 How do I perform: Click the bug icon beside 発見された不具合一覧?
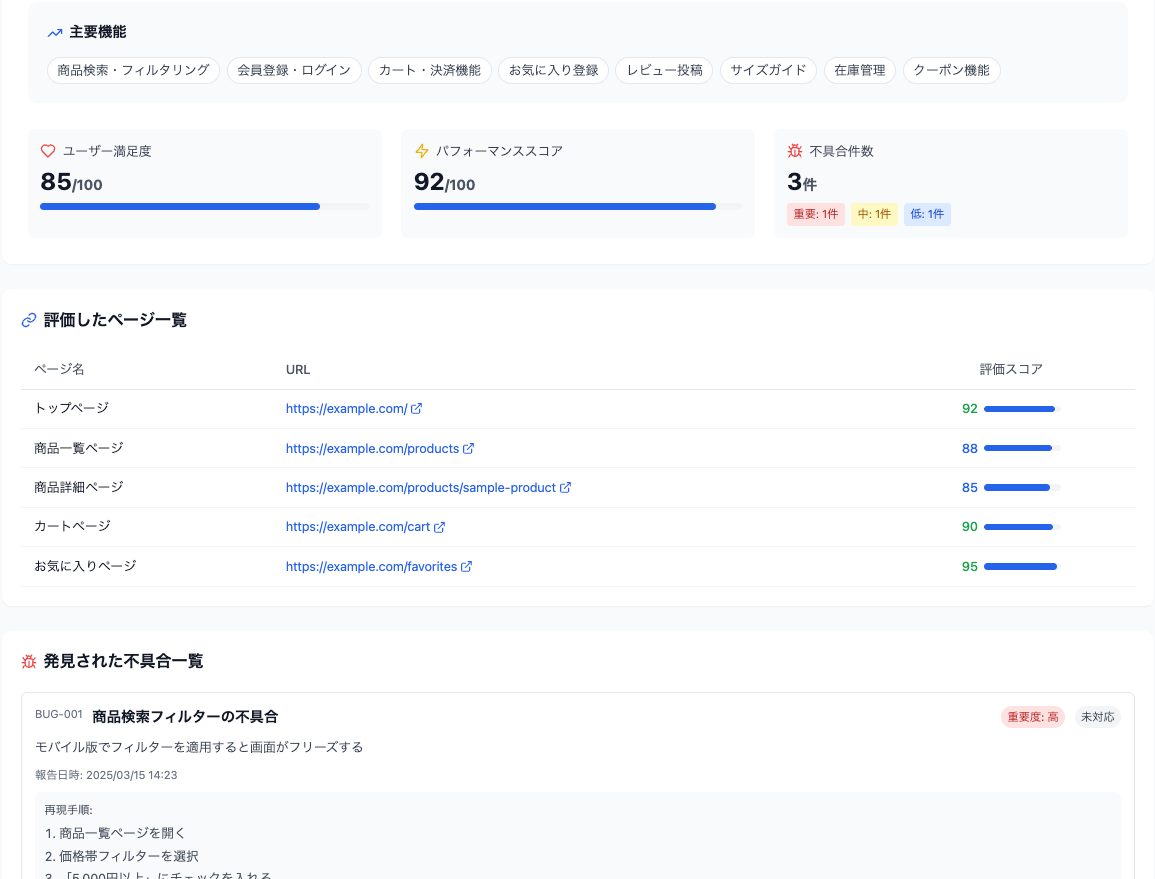[29, 661]
